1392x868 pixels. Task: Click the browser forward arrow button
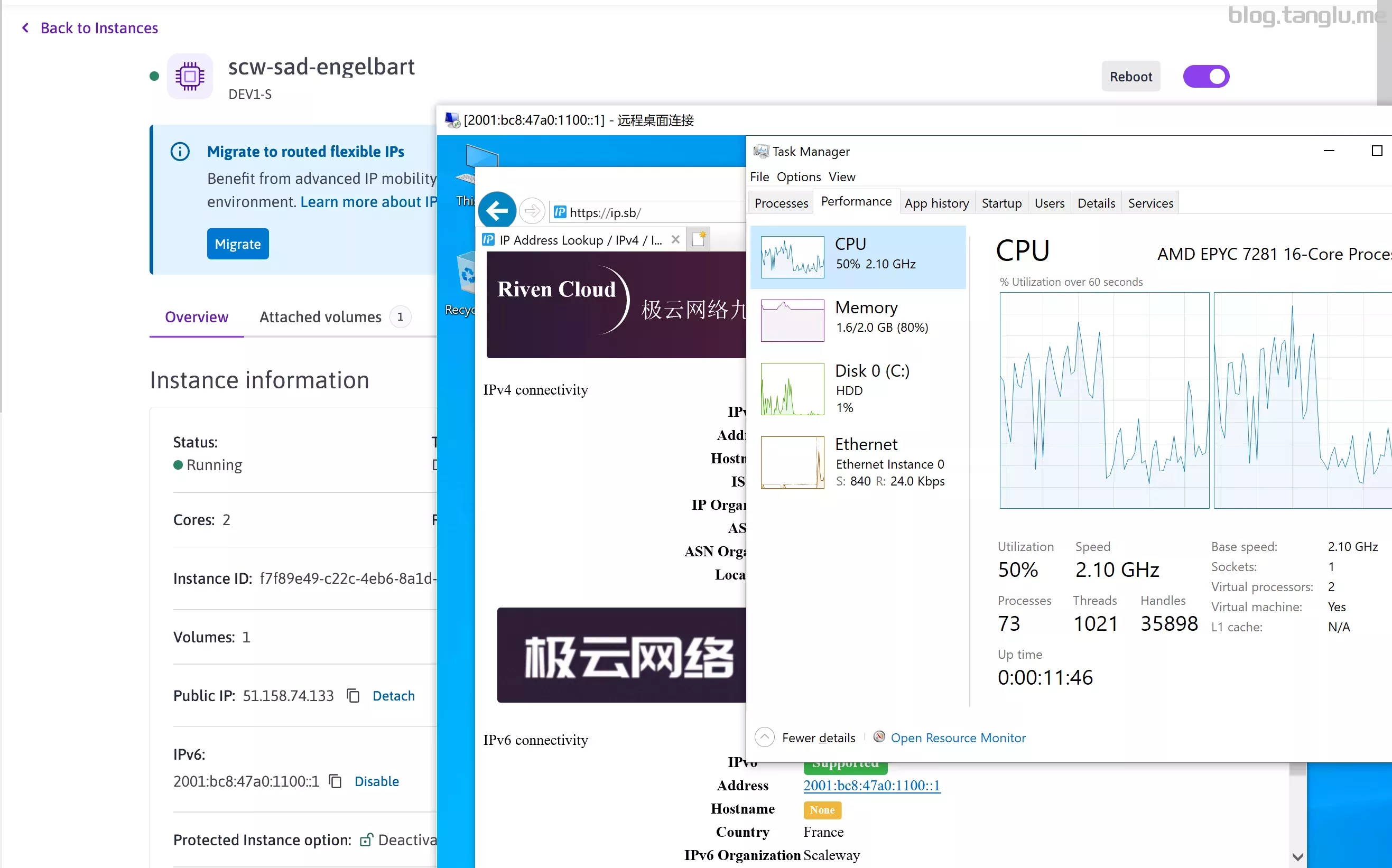(x=532, y=211)
